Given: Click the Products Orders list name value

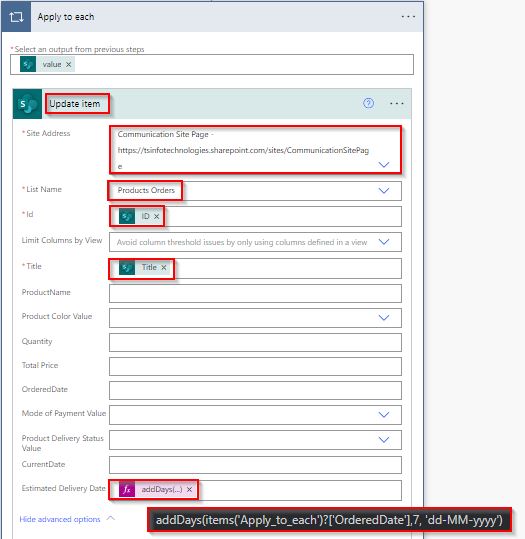Looking at the screenshot, I should tap(146, 190).
